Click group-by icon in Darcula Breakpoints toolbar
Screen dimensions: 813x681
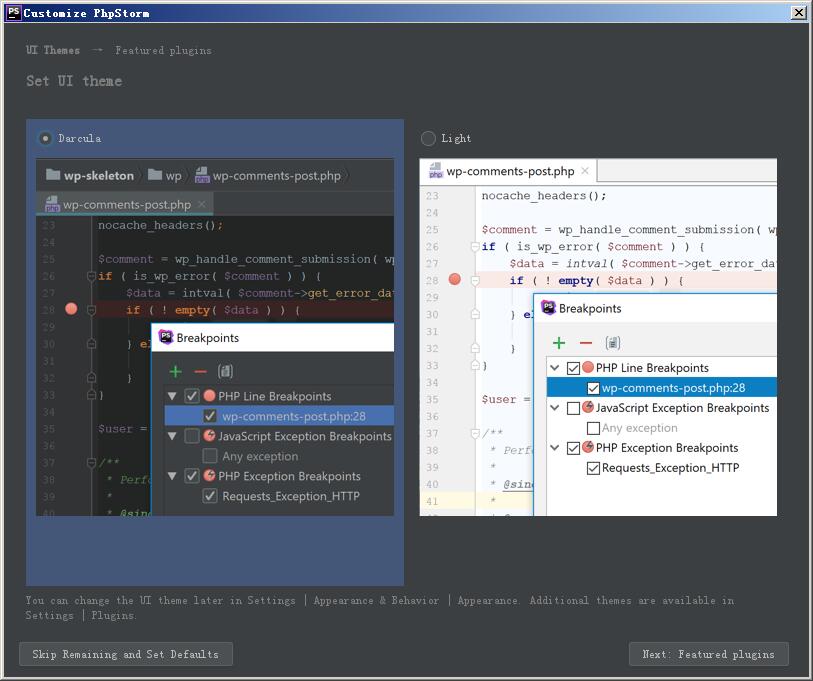[225, 371]
